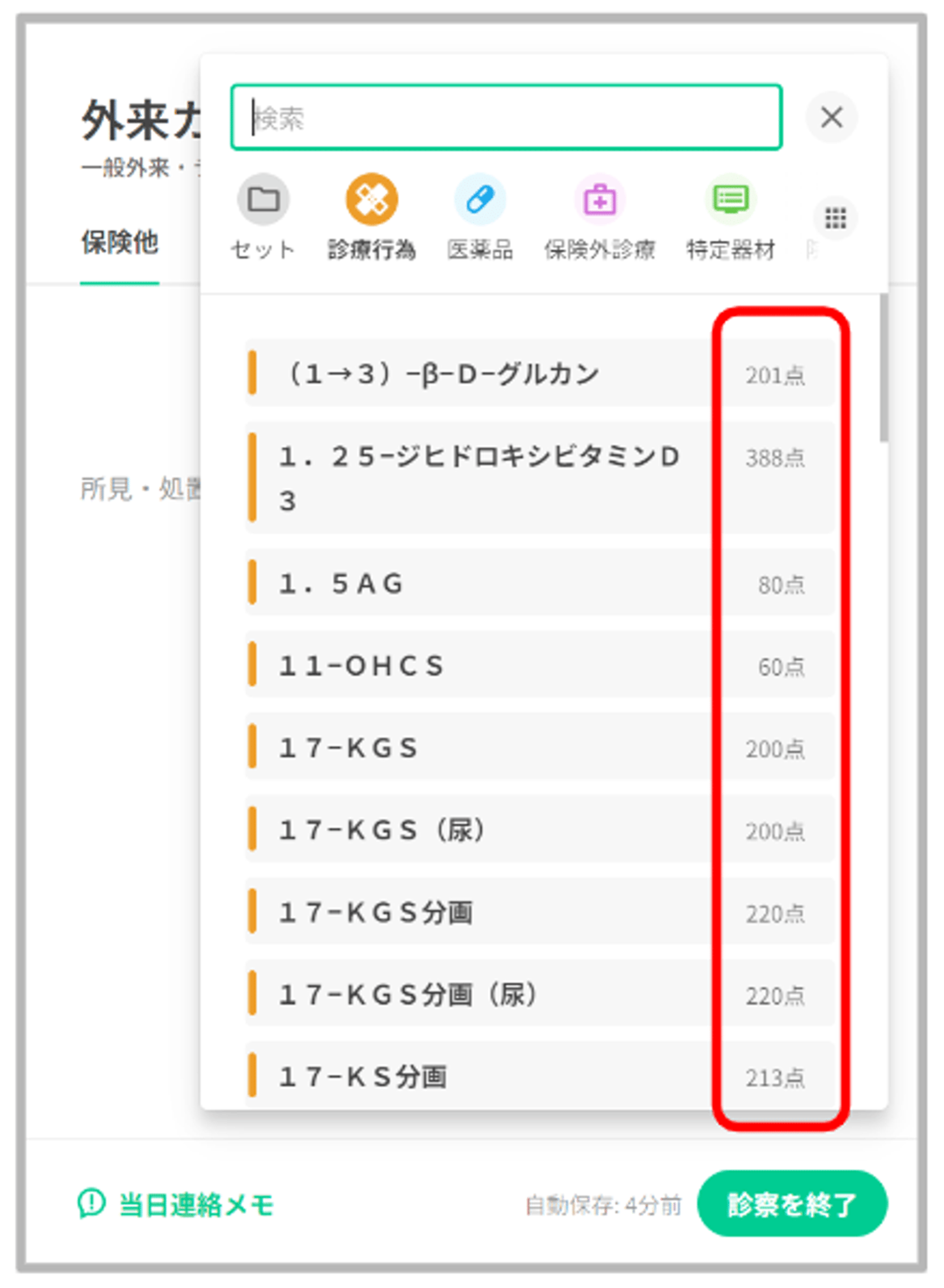The width and height of the screenshot is (944, 1288).
Task: Select the 医薬品 pill icon
Action: tap(480, 199)
